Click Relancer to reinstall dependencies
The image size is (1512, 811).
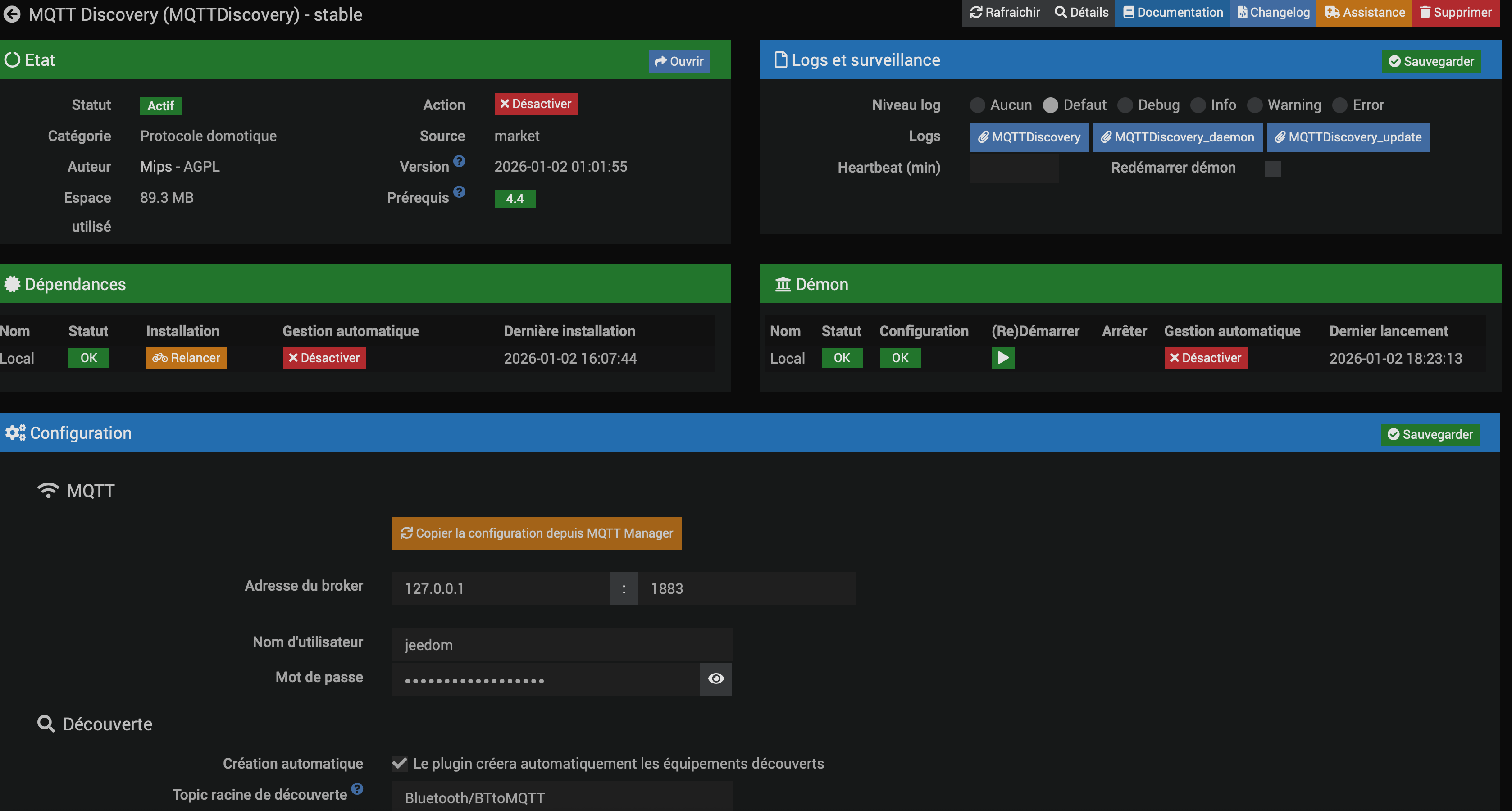tap(186, 358)
